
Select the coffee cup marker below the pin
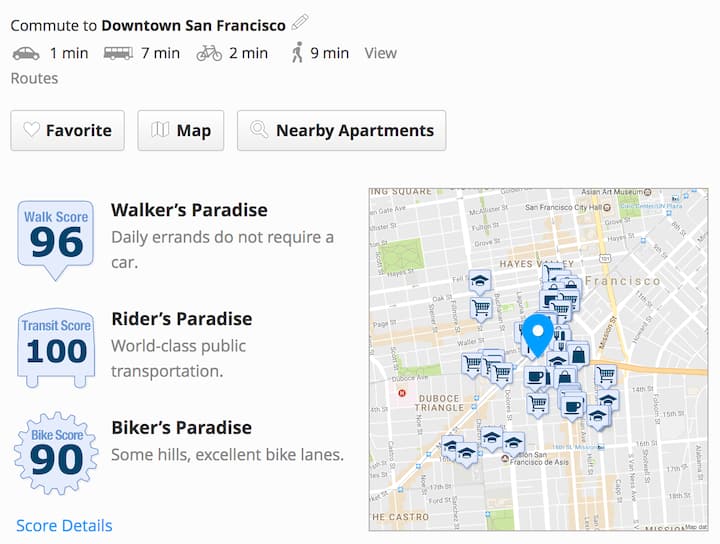point(535,378)
